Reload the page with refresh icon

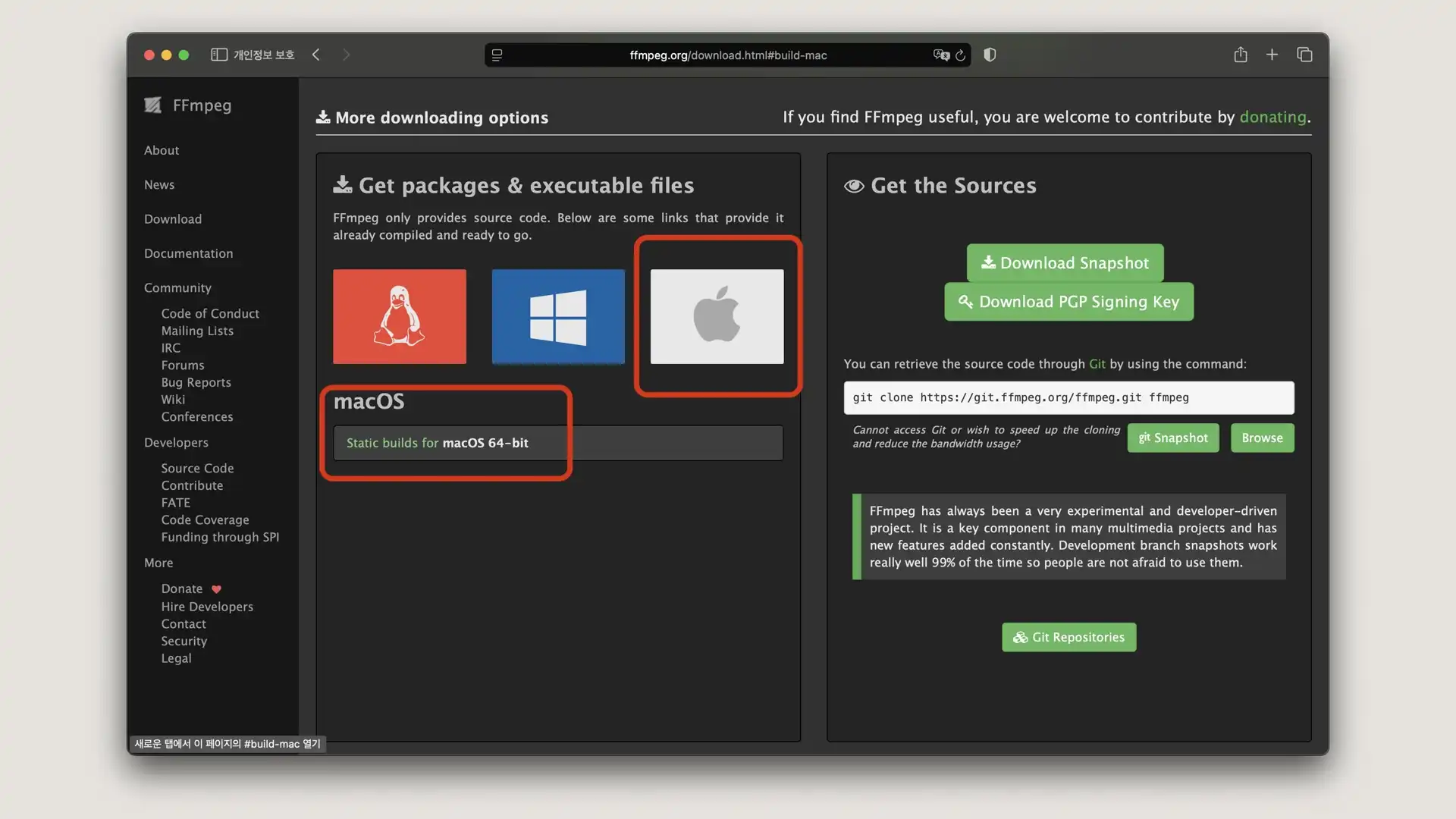pos(961,55)
